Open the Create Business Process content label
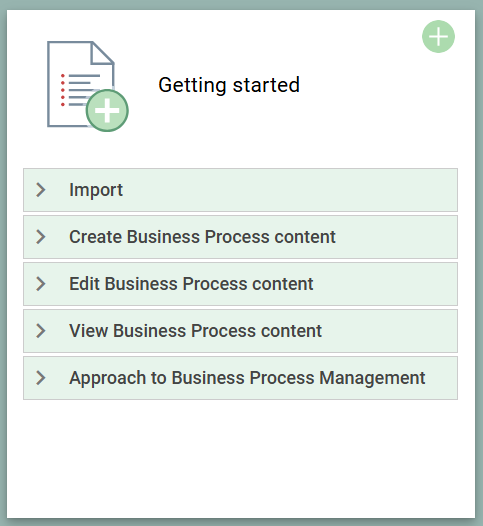The image size is (483, 526). coord(202,237)
